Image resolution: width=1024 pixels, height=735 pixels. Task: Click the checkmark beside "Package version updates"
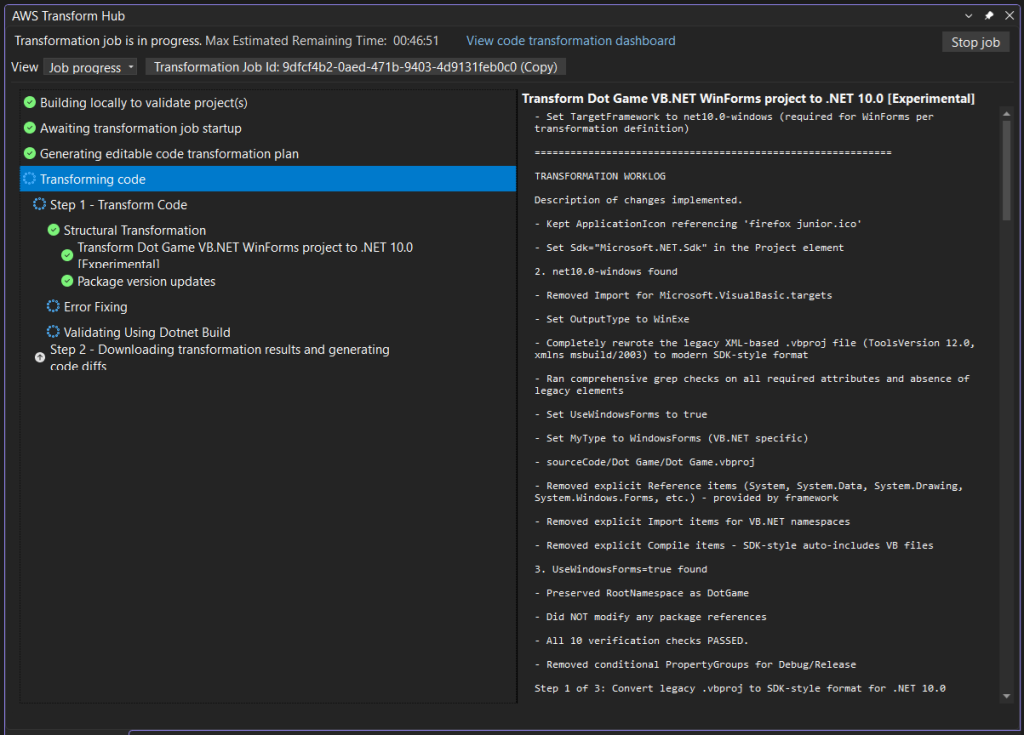tap(66, 281)
